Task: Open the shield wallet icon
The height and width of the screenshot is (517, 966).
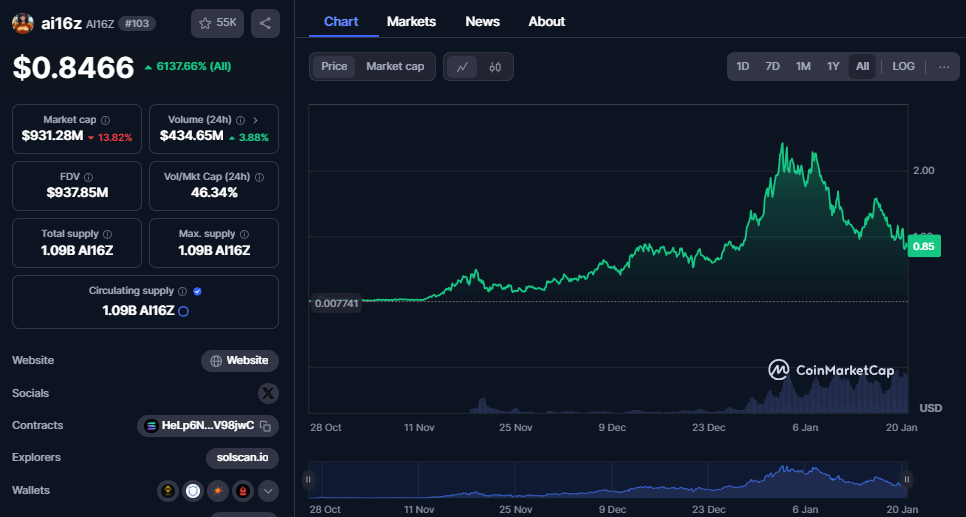Action: click(194, 491)
